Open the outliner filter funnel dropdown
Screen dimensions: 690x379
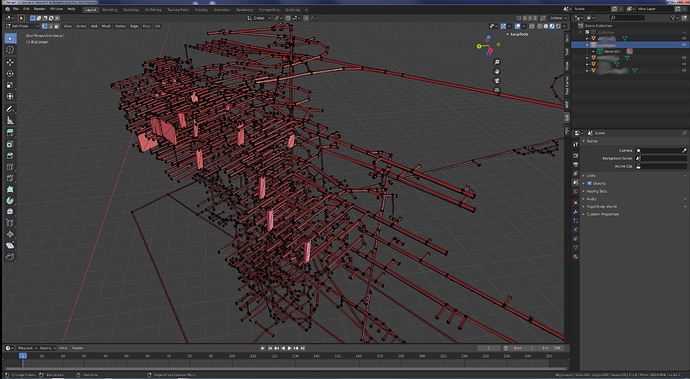pos(674,18)
